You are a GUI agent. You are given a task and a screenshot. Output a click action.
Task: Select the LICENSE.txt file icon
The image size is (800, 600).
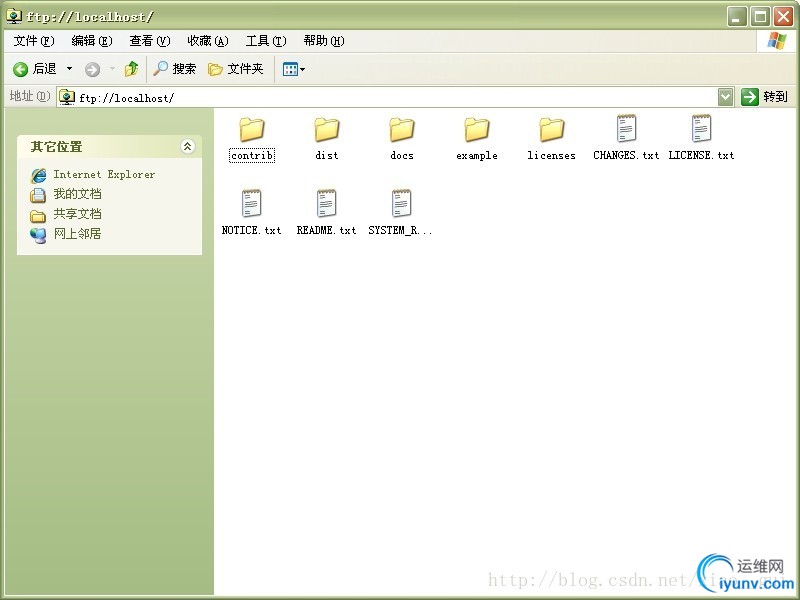702,128
